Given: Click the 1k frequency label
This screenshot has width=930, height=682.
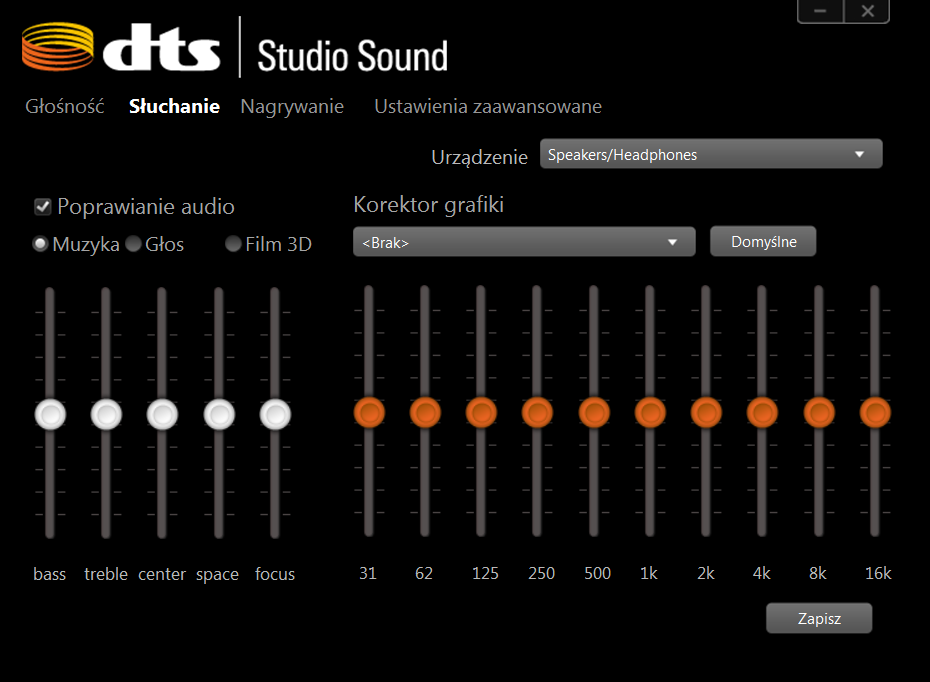Looking at the screenshot, I should pos(649,573).
